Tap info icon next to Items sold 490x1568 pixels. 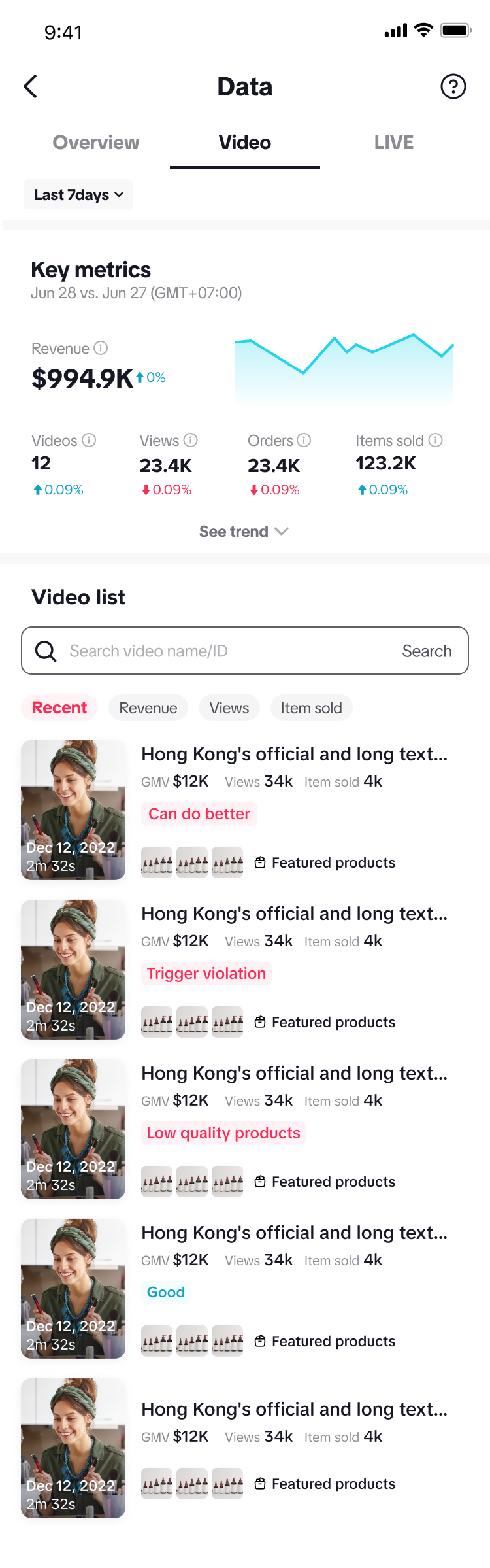pos(435,440)
